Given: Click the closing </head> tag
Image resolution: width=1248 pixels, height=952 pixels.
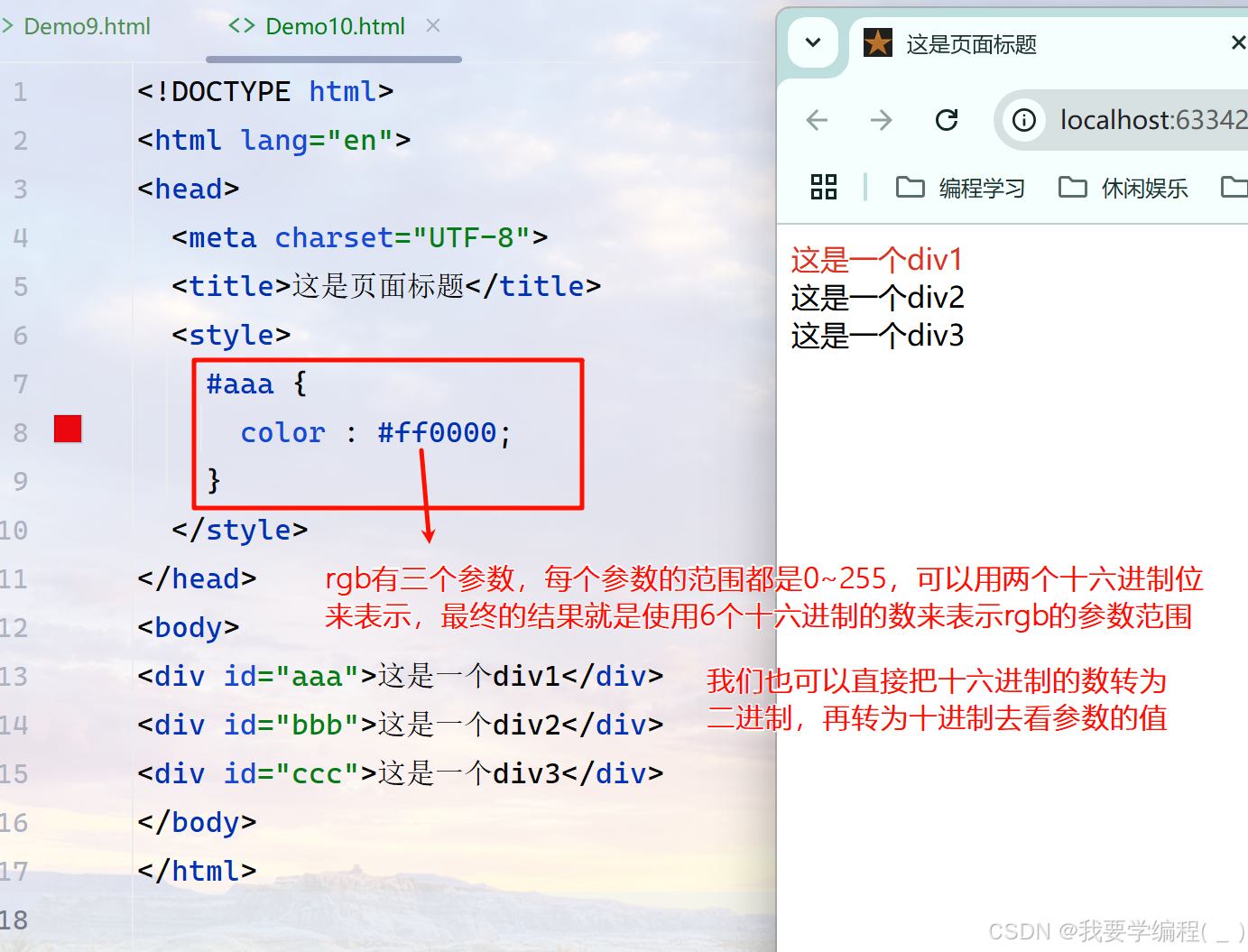Looking at the screenshot, I should (197, 579).
